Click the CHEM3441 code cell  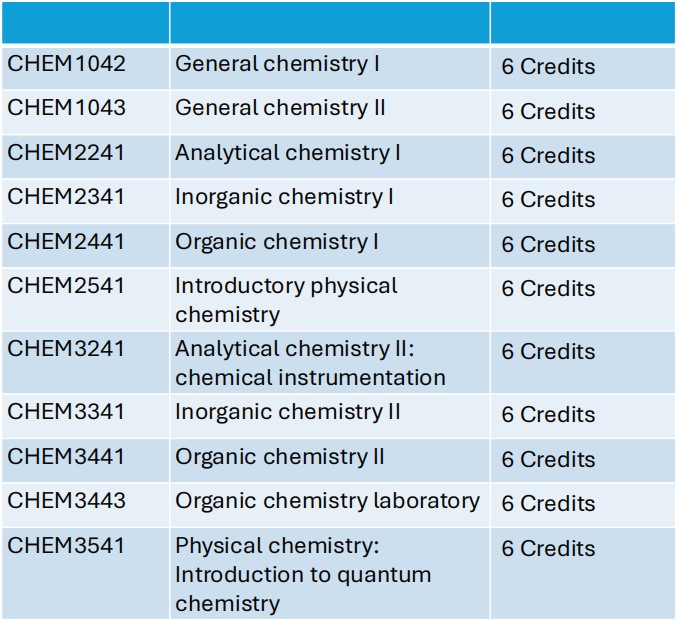click(67, 457)
